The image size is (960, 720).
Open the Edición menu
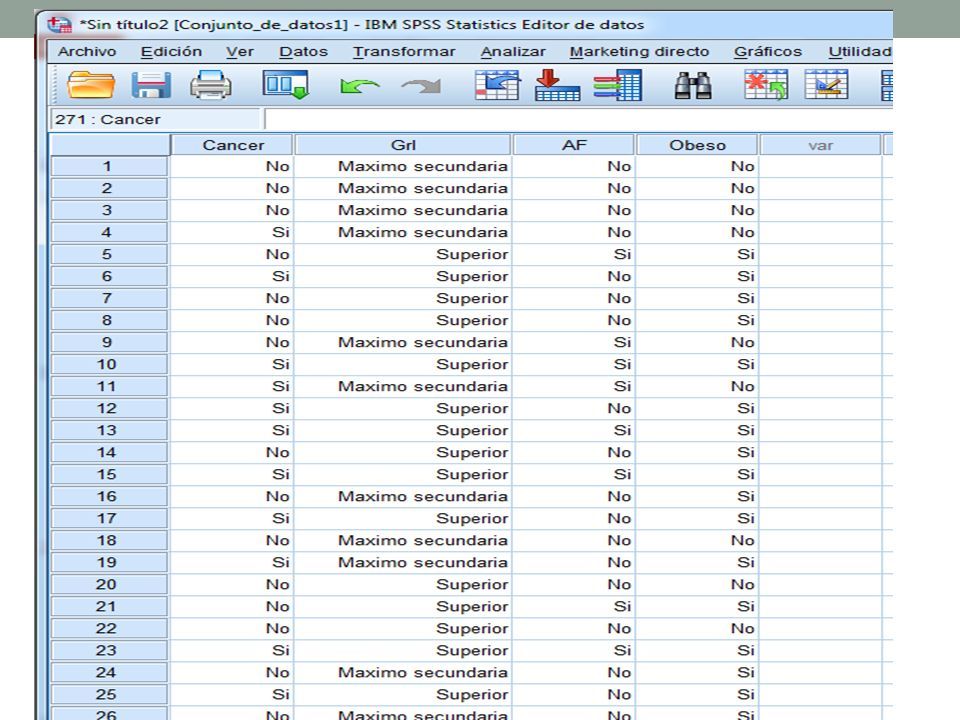point(171,51)
